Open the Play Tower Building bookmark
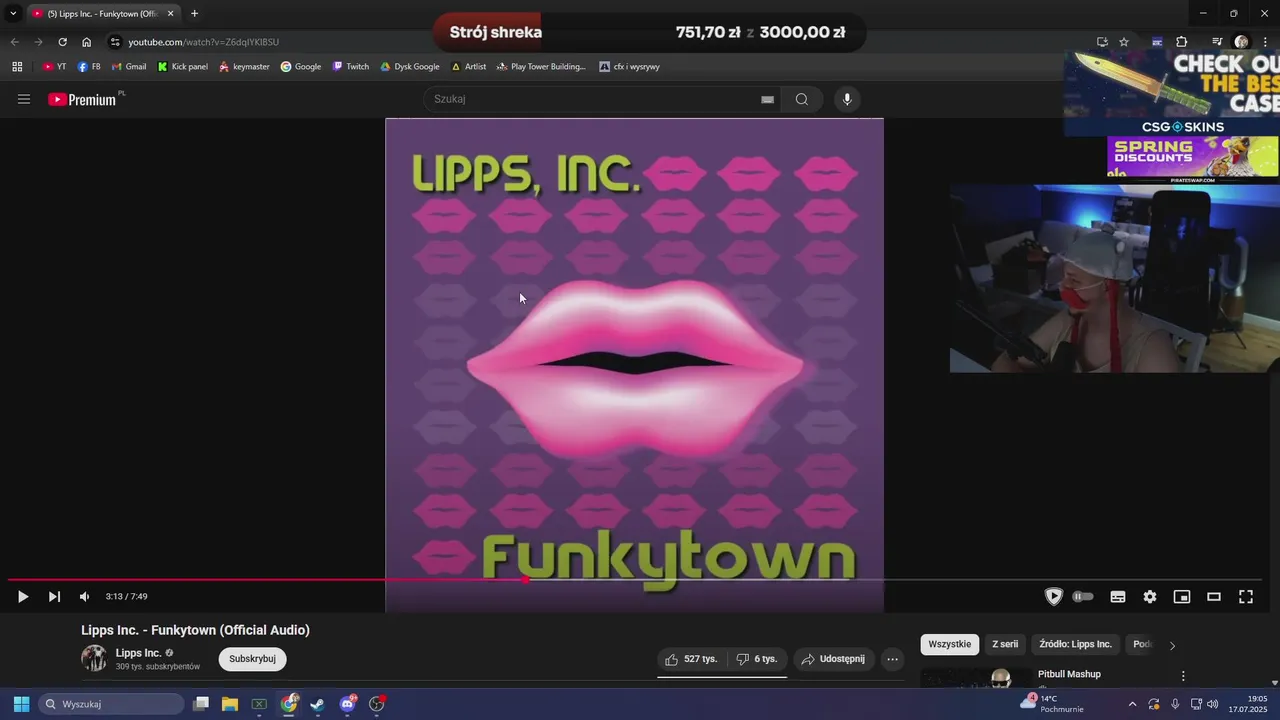This screenshot has width=1280, height=720. coord(541,67)
